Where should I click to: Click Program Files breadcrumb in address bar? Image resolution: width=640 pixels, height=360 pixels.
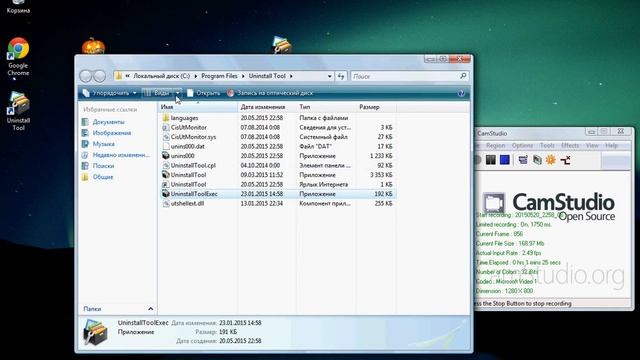tap(219, 76)
